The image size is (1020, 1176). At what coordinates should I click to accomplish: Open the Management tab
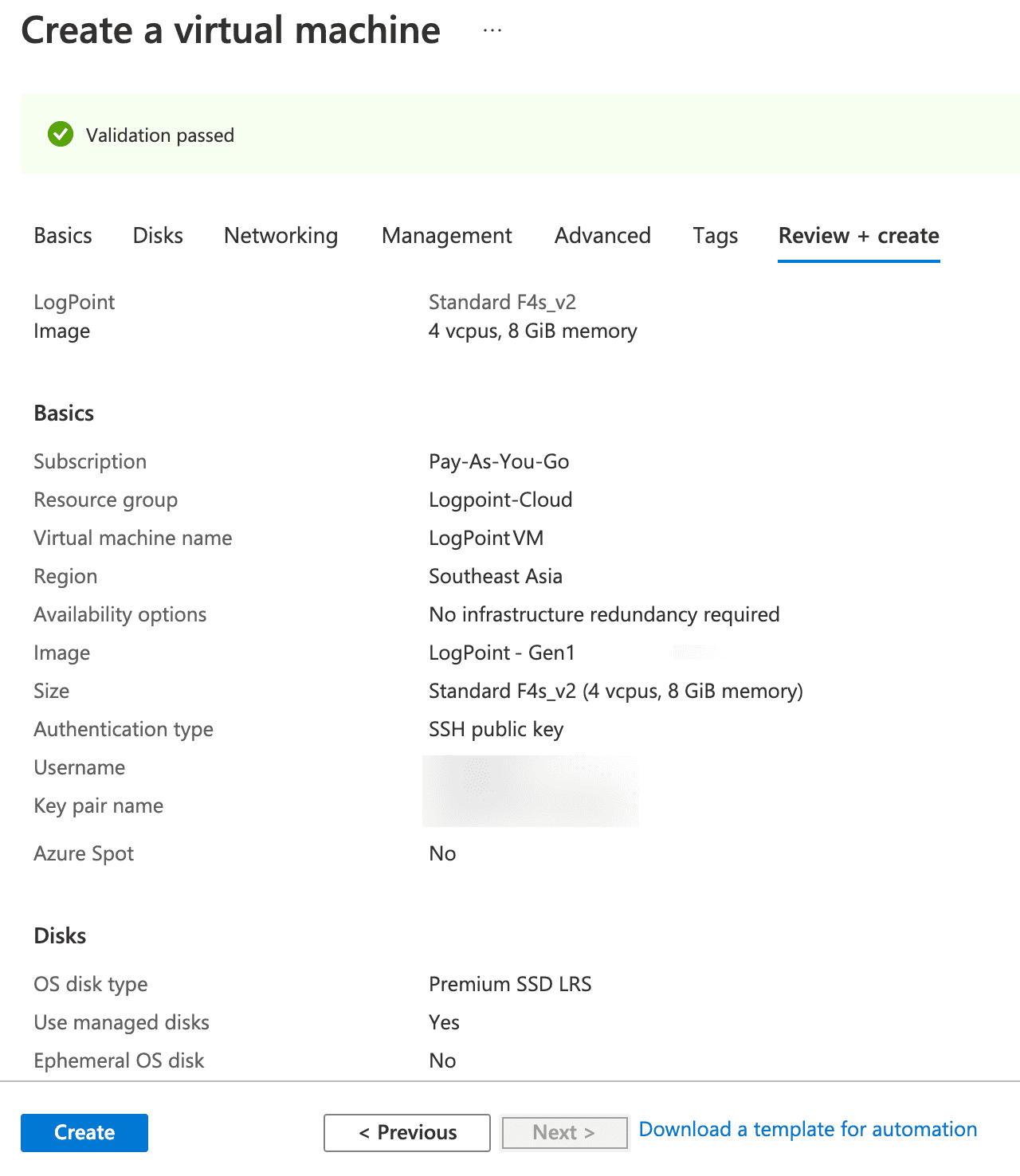click(445, 236)
